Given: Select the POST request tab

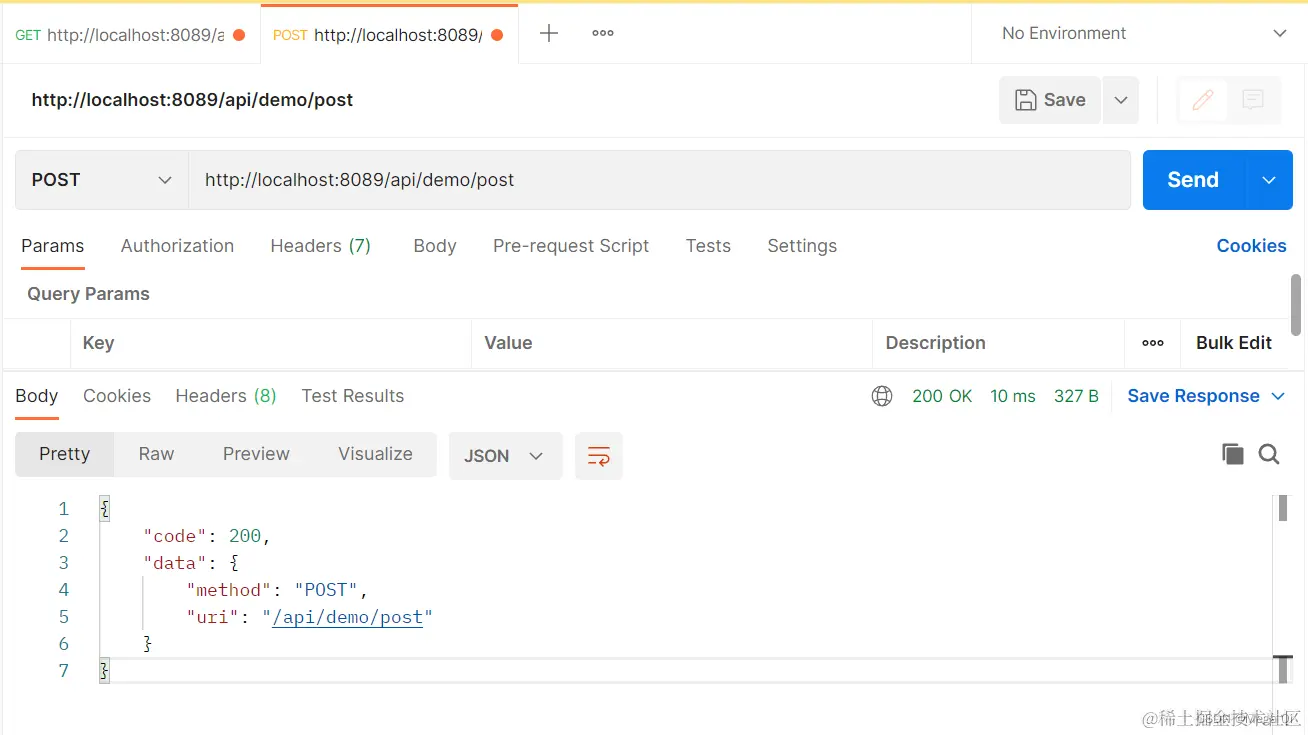Looking at the screenshot, I should [x=389, y=34].
